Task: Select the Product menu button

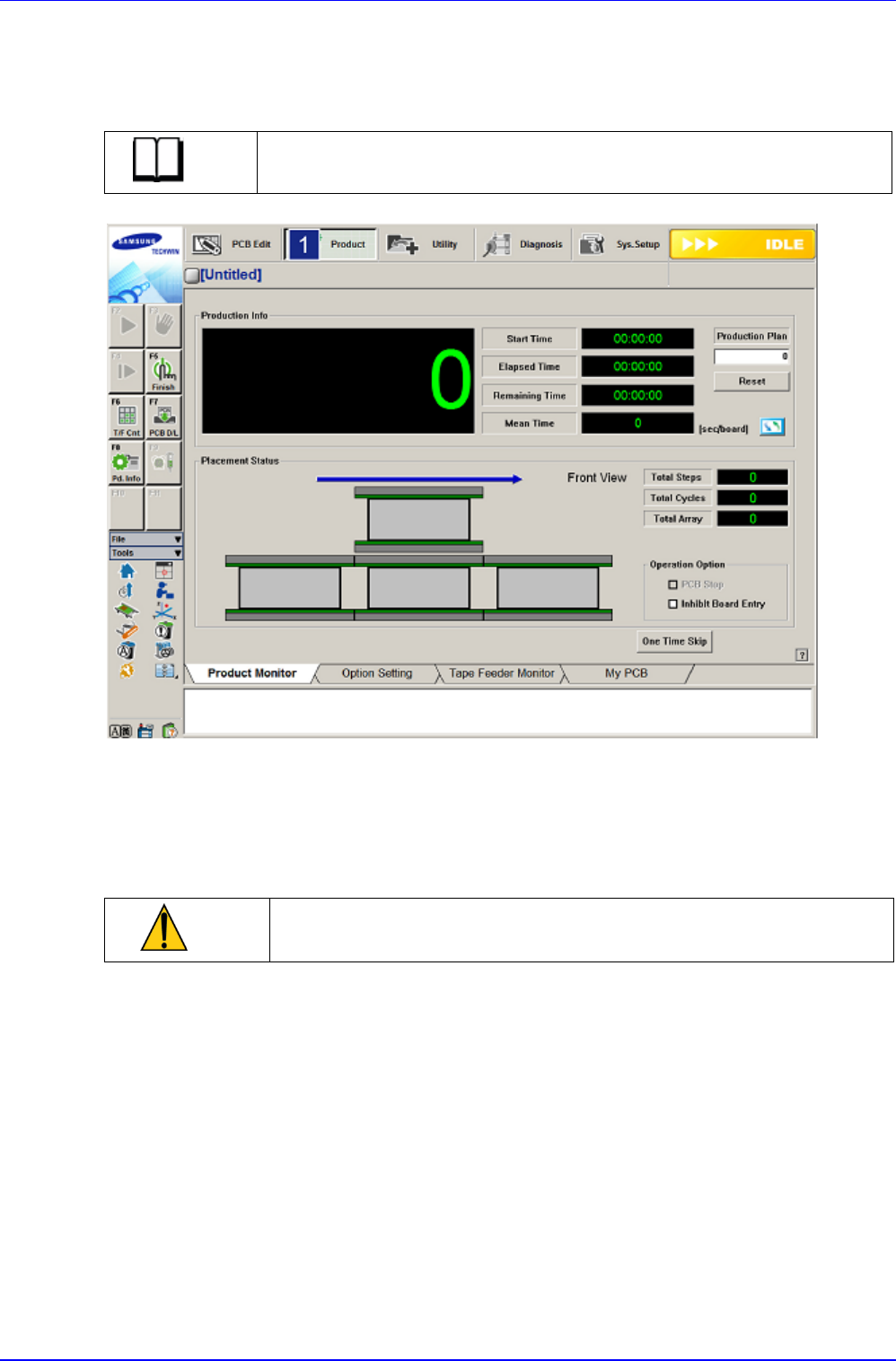Action: 330,244
